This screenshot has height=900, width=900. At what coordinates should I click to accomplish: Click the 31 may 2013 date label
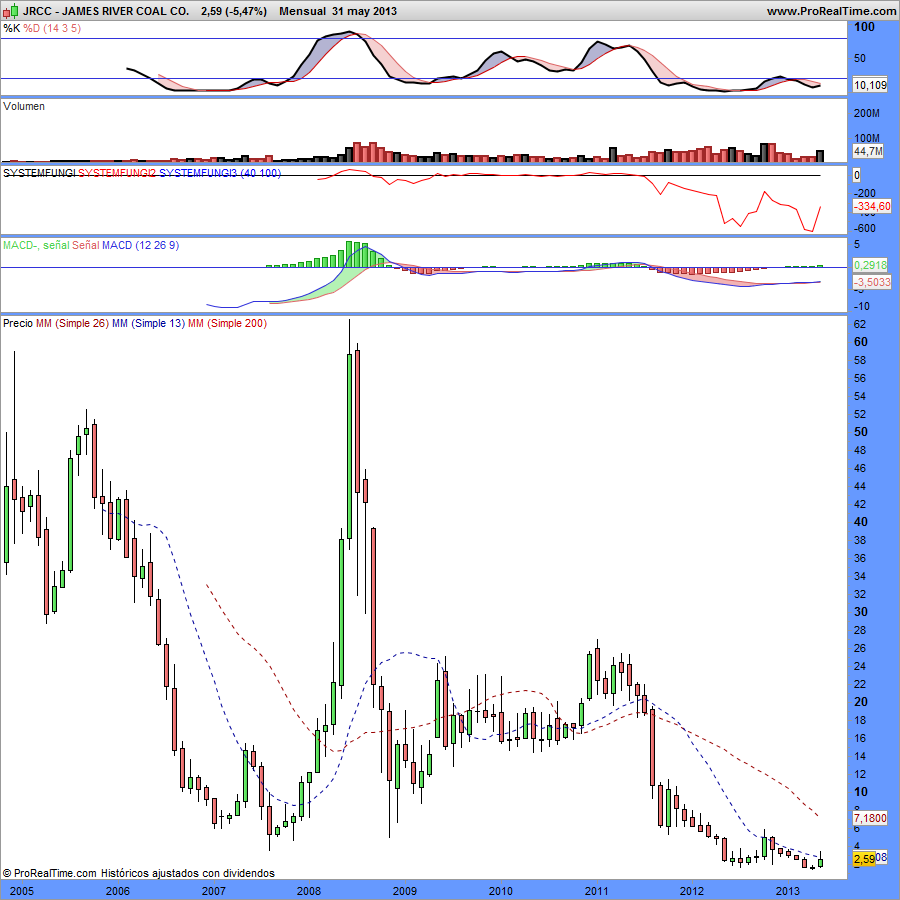[x=364, y=11]
